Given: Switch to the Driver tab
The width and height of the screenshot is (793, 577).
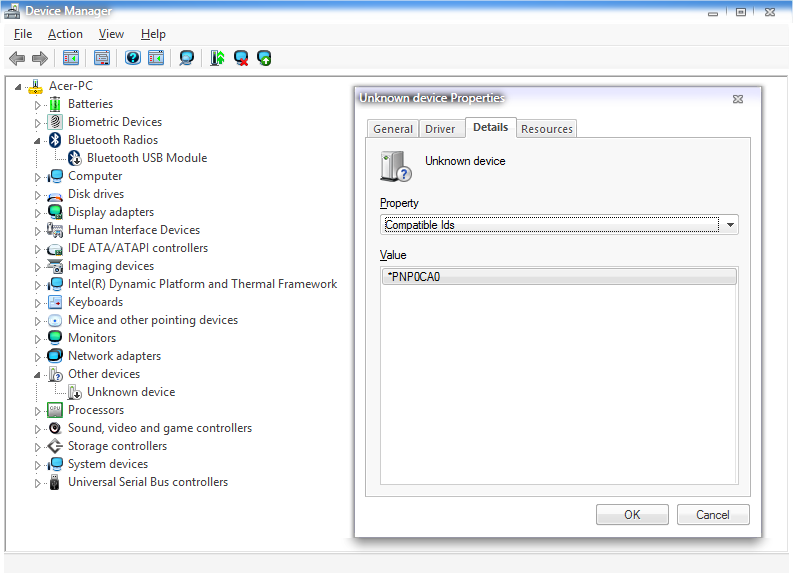Looking at the screenshot, I should tap(440, 129).
